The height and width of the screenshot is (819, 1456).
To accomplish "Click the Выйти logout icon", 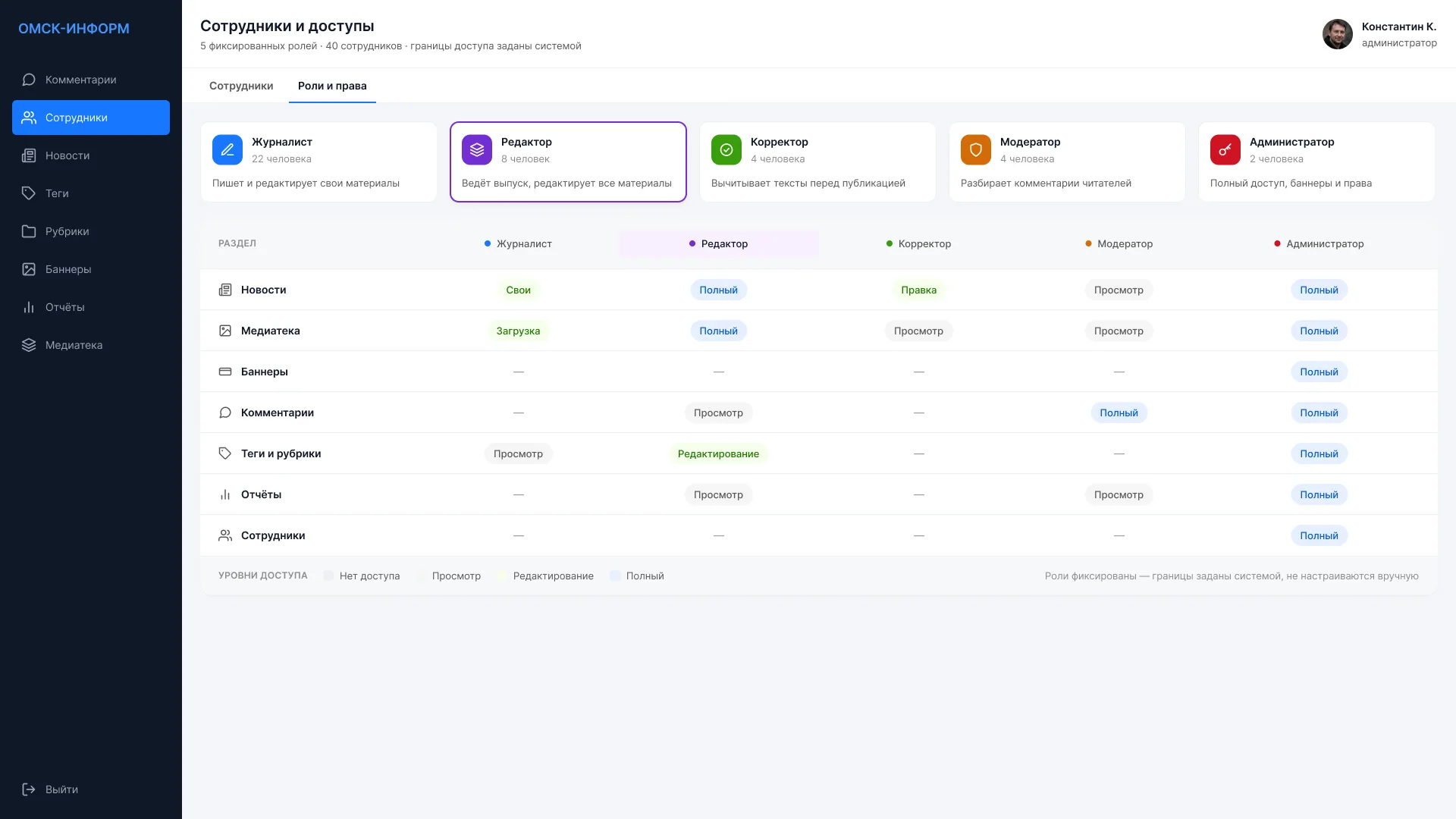I will [x=29, y=789].
